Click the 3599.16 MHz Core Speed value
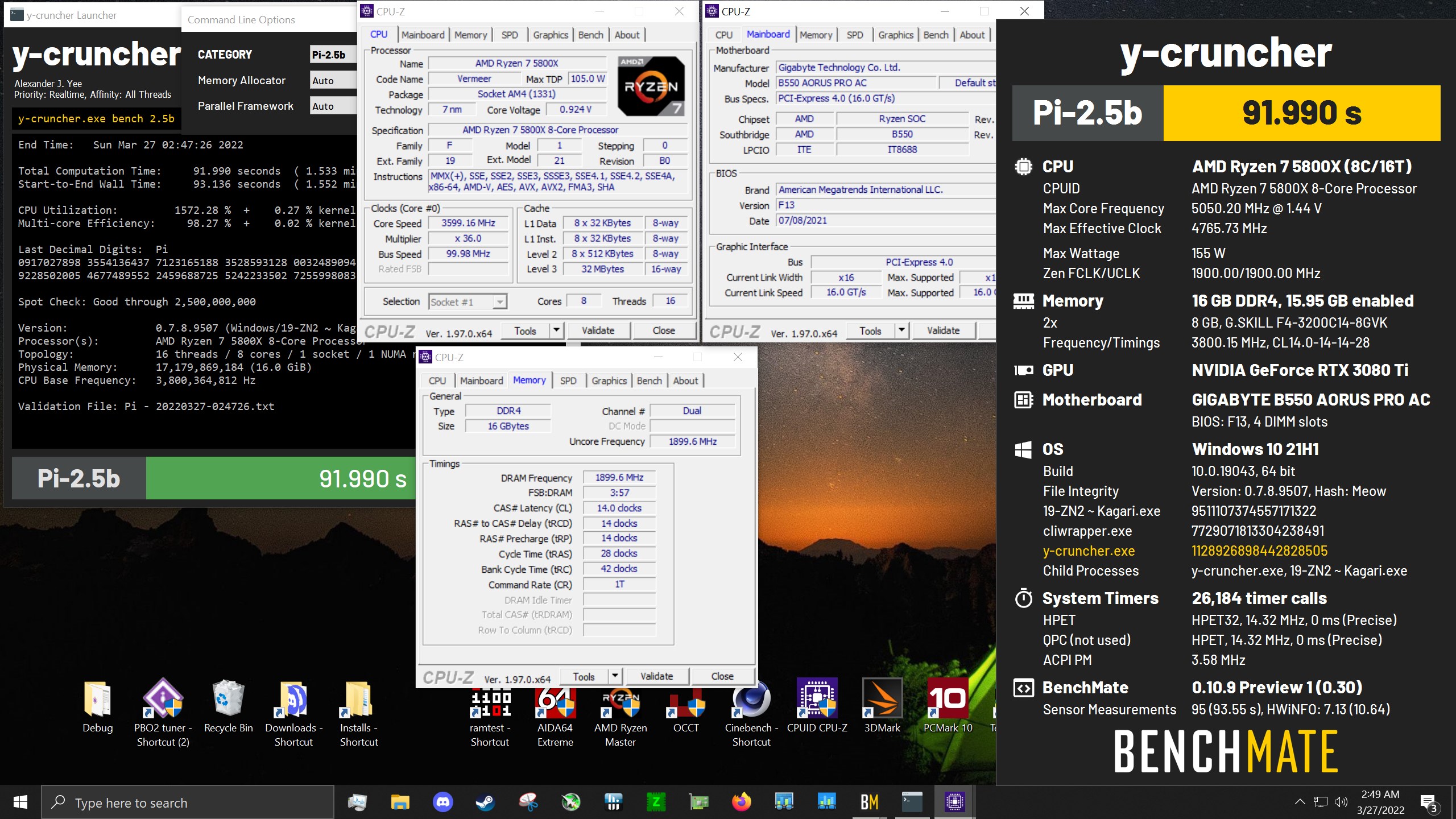 pyautogui.click(x=468, y=223)
